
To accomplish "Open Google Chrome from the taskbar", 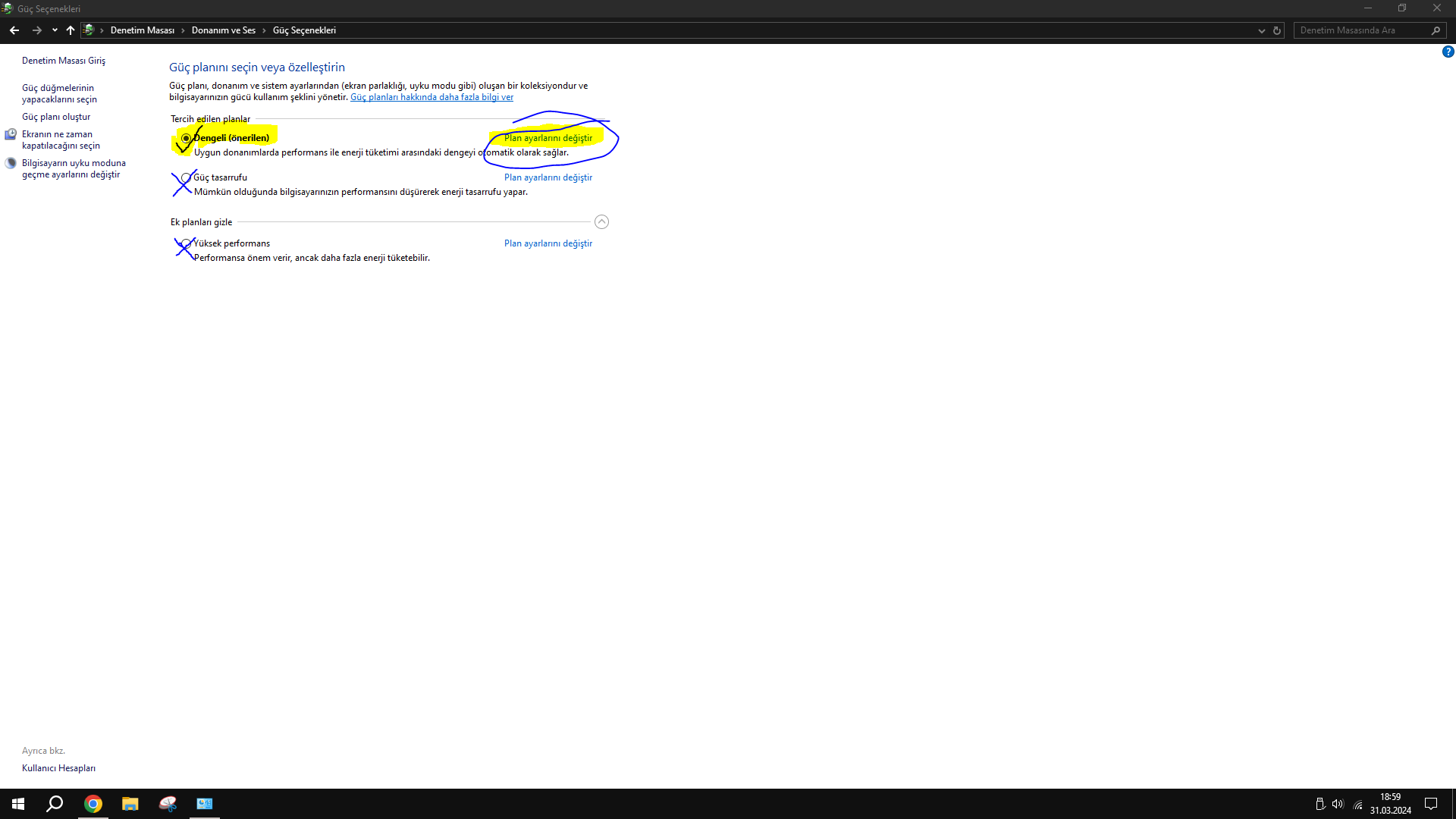I will coord(93,804).
